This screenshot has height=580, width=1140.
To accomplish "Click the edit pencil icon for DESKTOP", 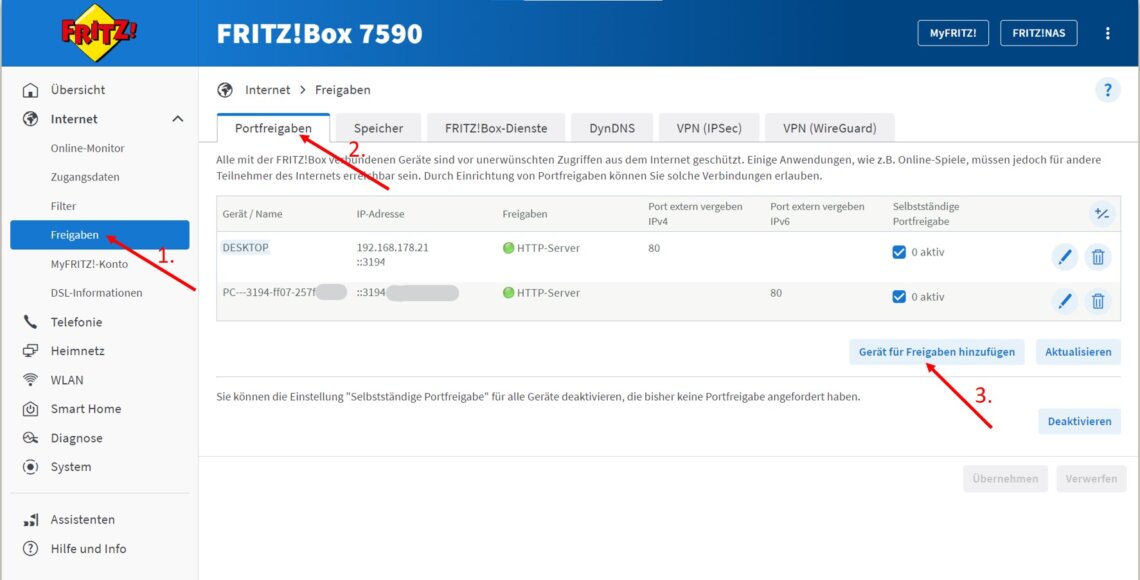I will 1064,257.
